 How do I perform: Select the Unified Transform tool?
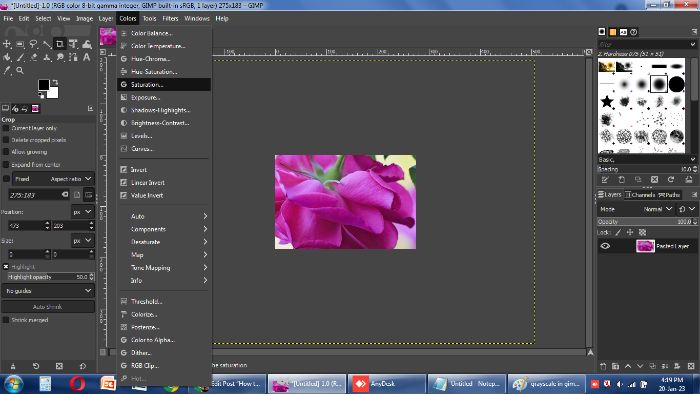click(73, 44)
